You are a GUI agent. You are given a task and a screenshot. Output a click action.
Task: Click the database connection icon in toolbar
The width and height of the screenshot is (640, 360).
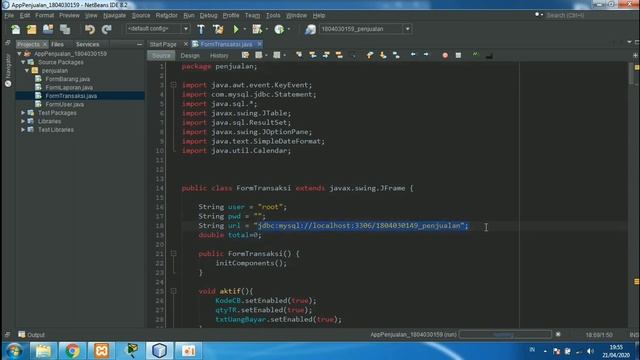point(310,29)
